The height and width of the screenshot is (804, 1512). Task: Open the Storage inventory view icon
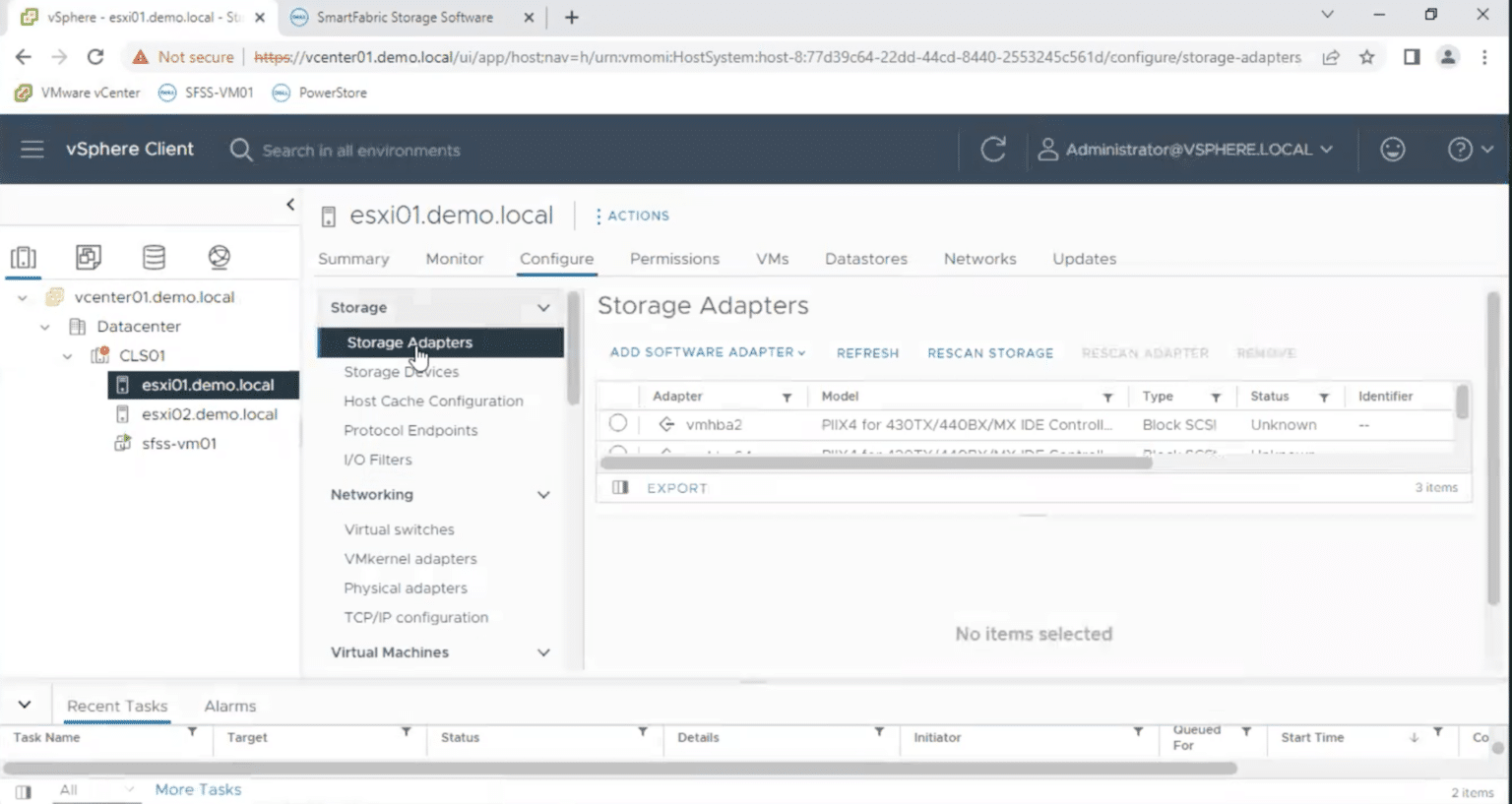click(154, 258)
